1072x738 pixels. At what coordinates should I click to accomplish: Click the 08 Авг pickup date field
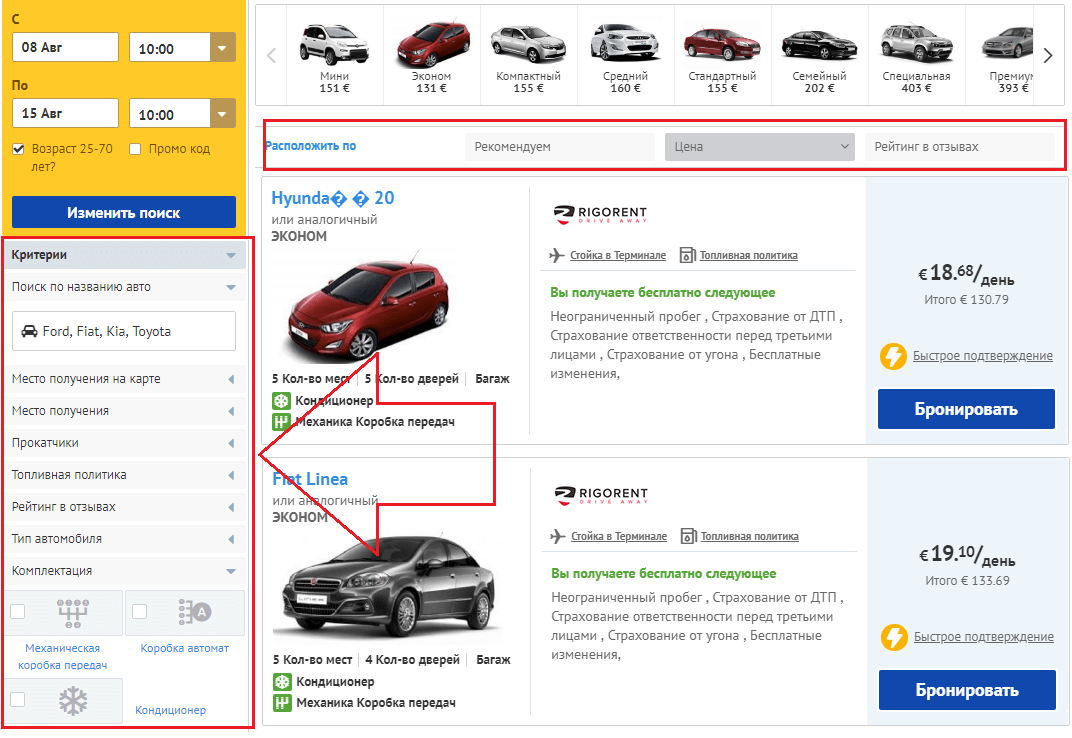point(65,47)
